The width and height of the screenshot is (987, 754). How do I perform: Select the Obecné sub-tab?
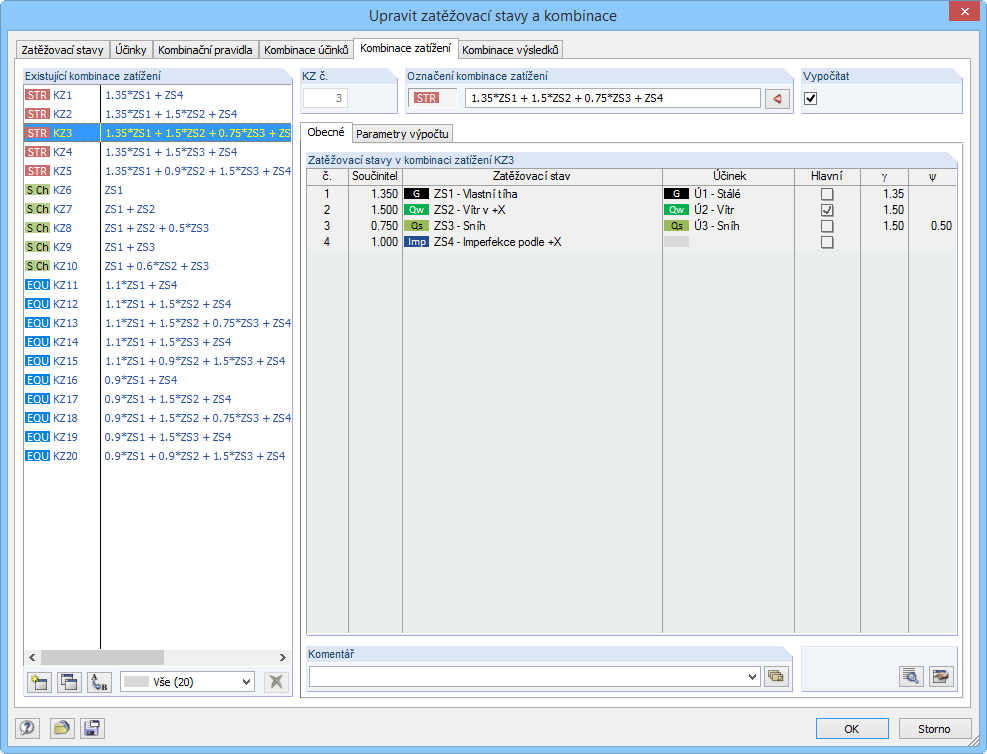pyautogui.click(x=326, y=132)
